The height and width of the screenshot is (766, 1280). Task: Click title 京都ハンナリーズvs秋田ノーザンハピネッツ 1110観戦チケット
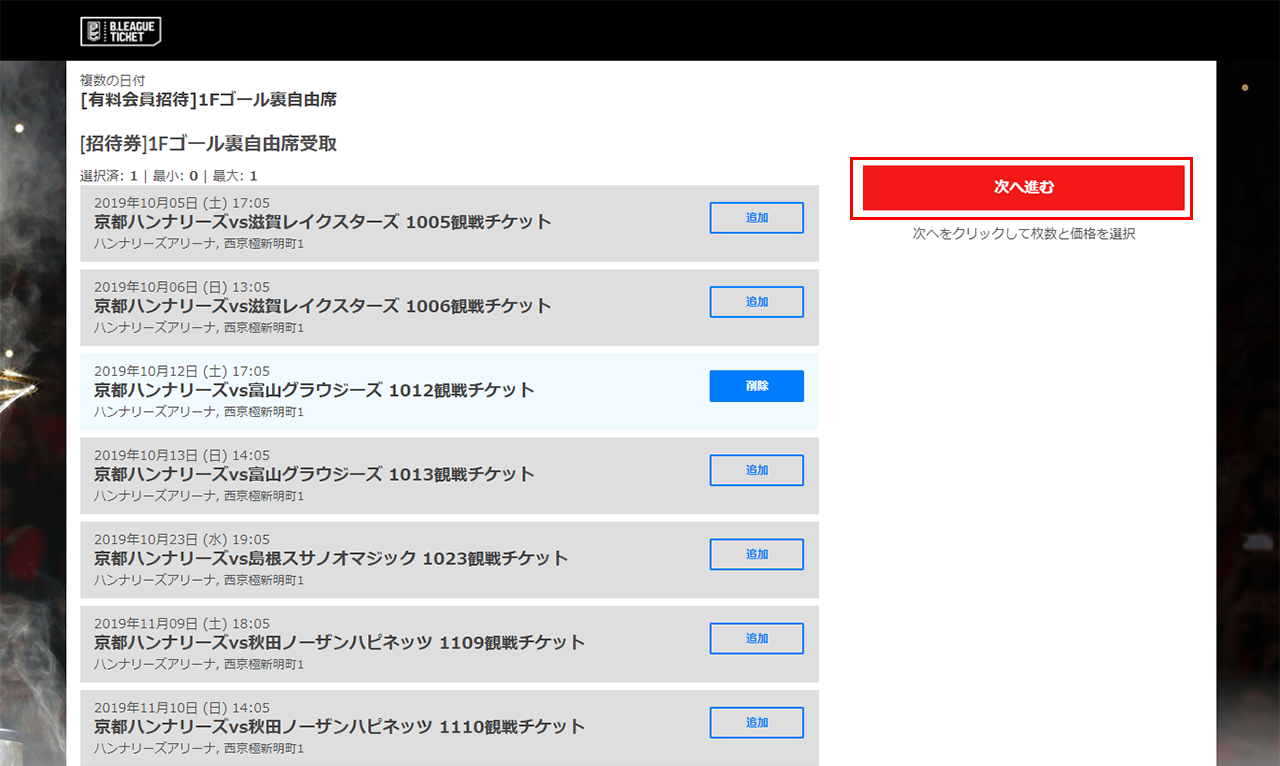[x=340, y=726]
